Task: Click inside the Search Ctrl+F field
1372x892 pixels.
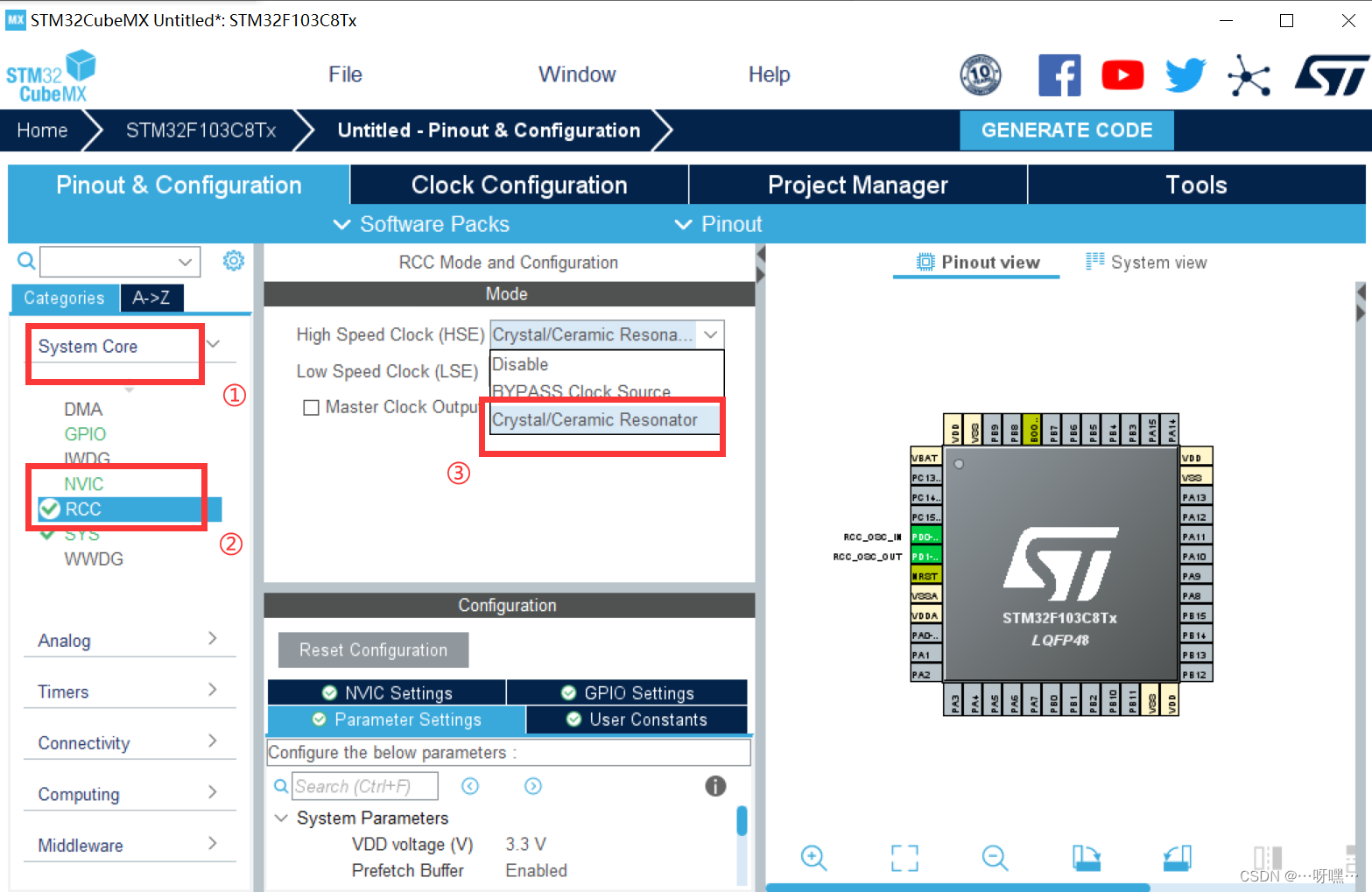Action: coord(365,785)
